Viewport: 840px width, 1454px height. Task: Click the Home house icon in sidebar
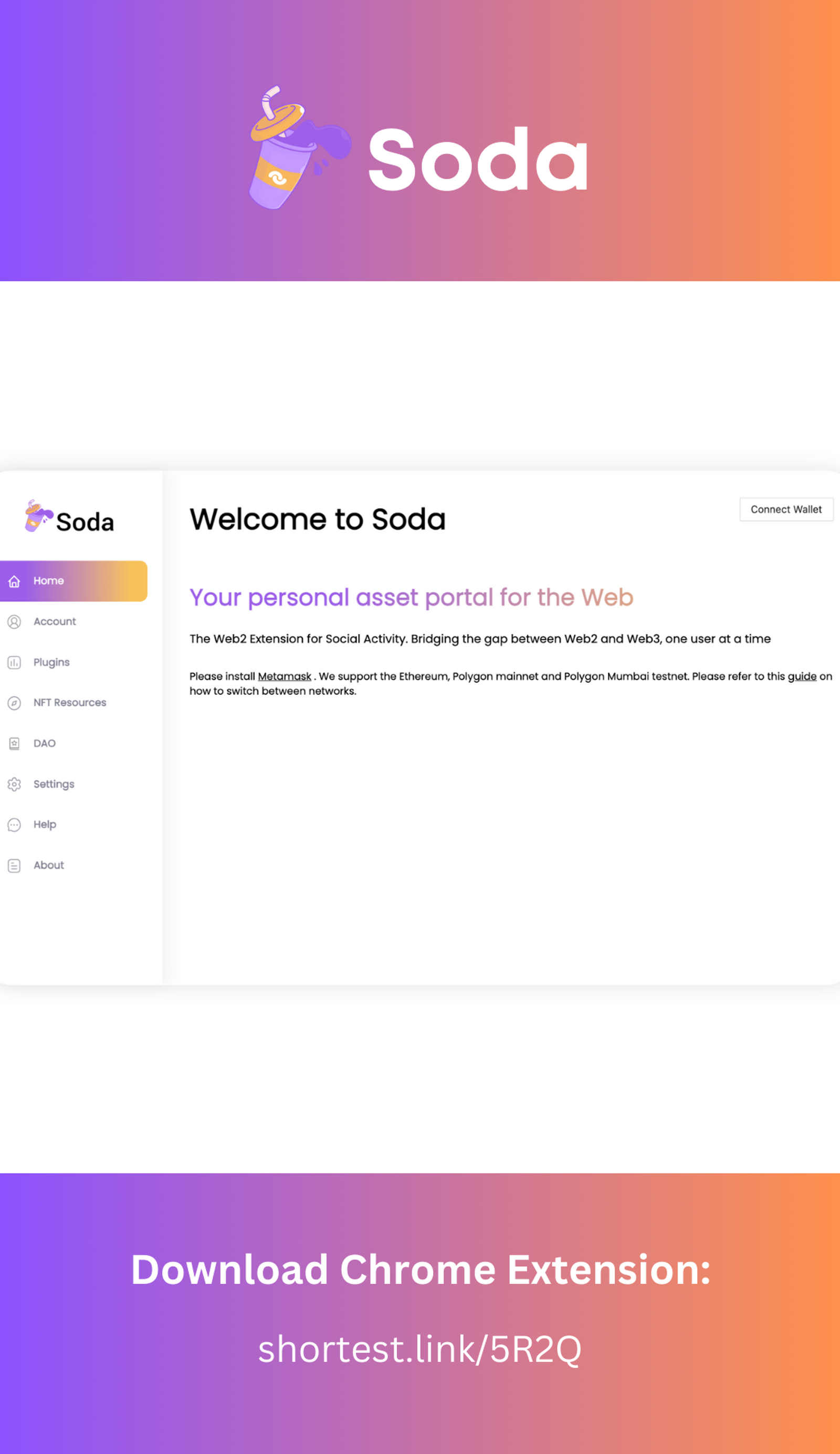tap(14, 581)
